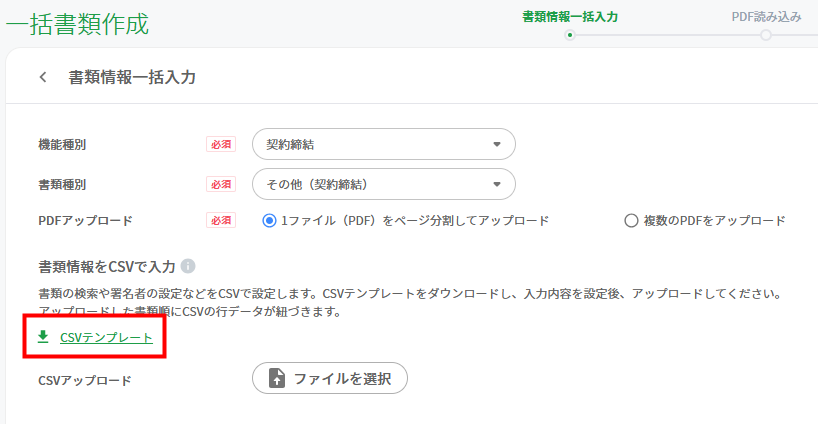Click the 必須 badge next to 書類種別
The width and height of the screenshot is (818, 424).
(221, 185)
